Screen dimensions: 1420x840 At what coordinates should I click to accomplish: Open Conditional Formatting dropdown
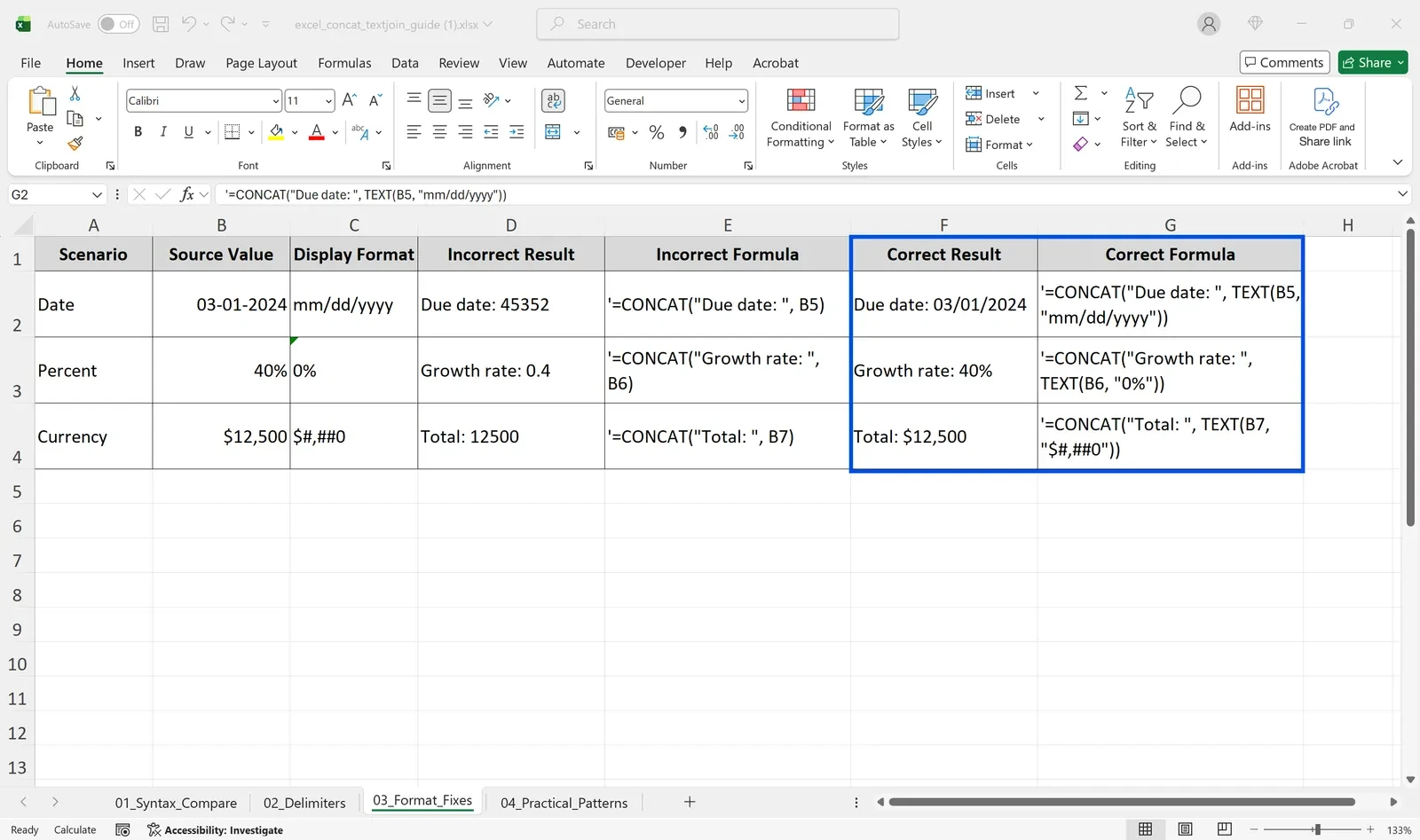point(801,118)
